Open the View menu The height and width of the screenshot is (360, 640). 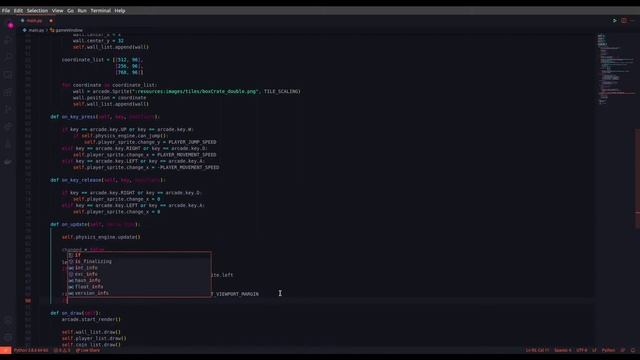[x=58, y=11]
